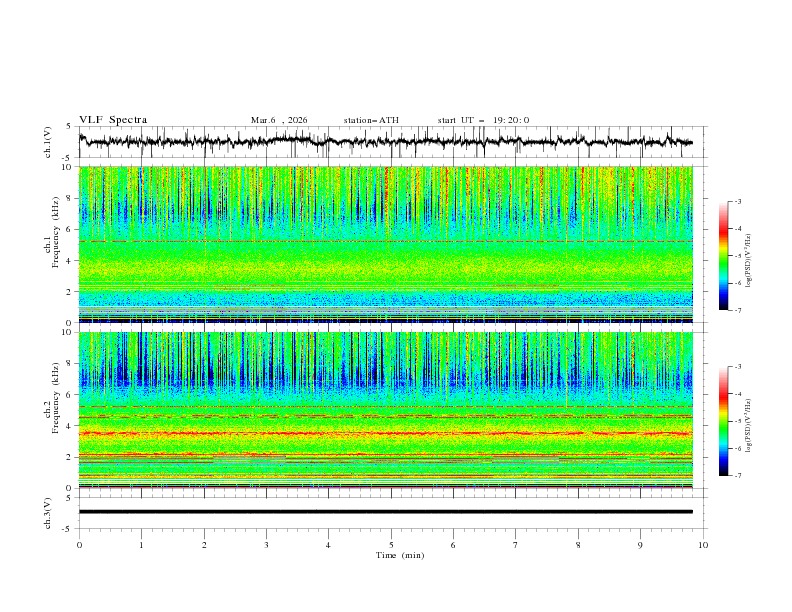Click the red 3.5 kHz band in ch.2 spectrogram

(385, 433)
